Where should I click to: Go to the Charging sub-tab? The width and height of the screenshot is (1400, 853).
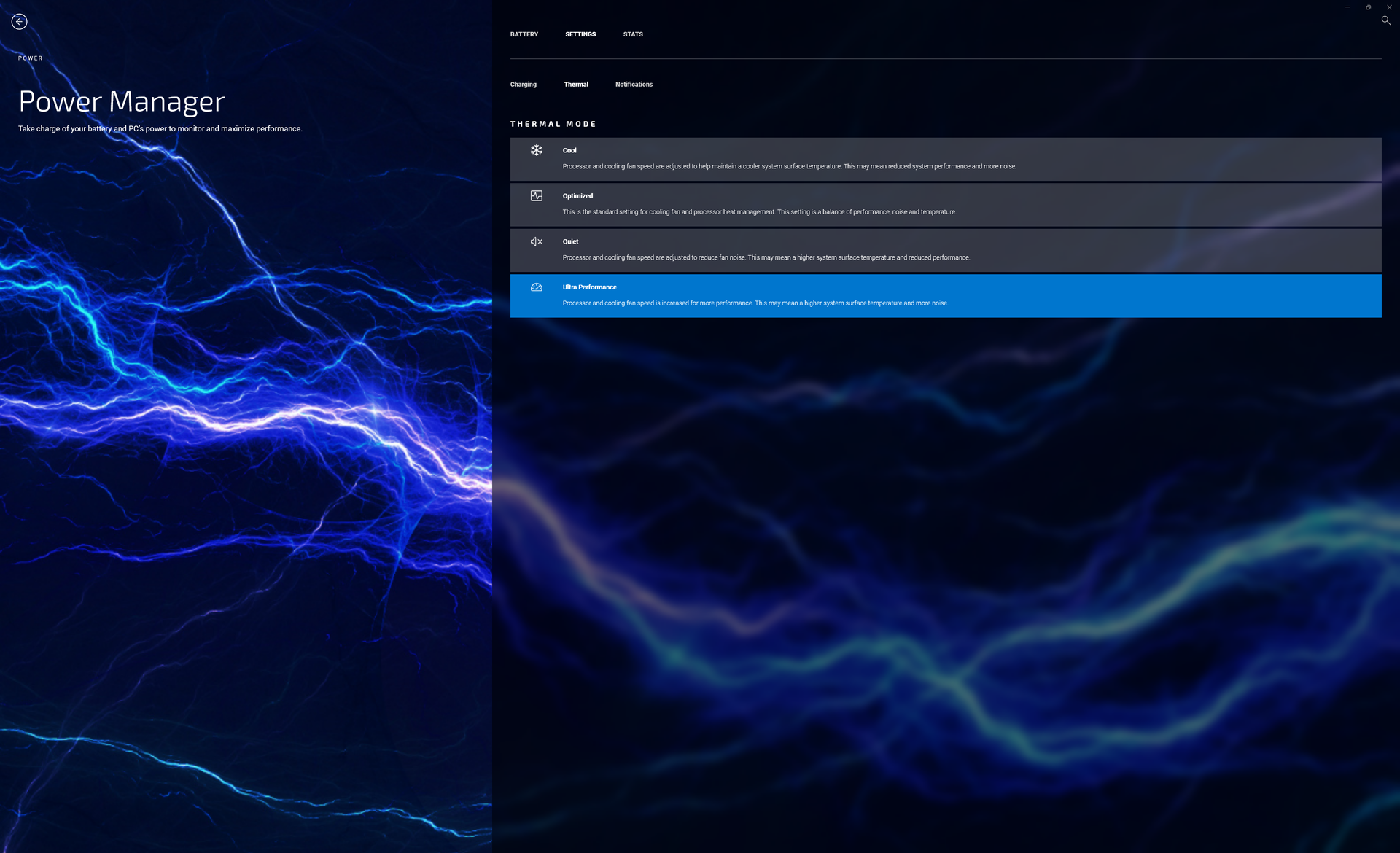pyautogui.click(x=523, y=85)
